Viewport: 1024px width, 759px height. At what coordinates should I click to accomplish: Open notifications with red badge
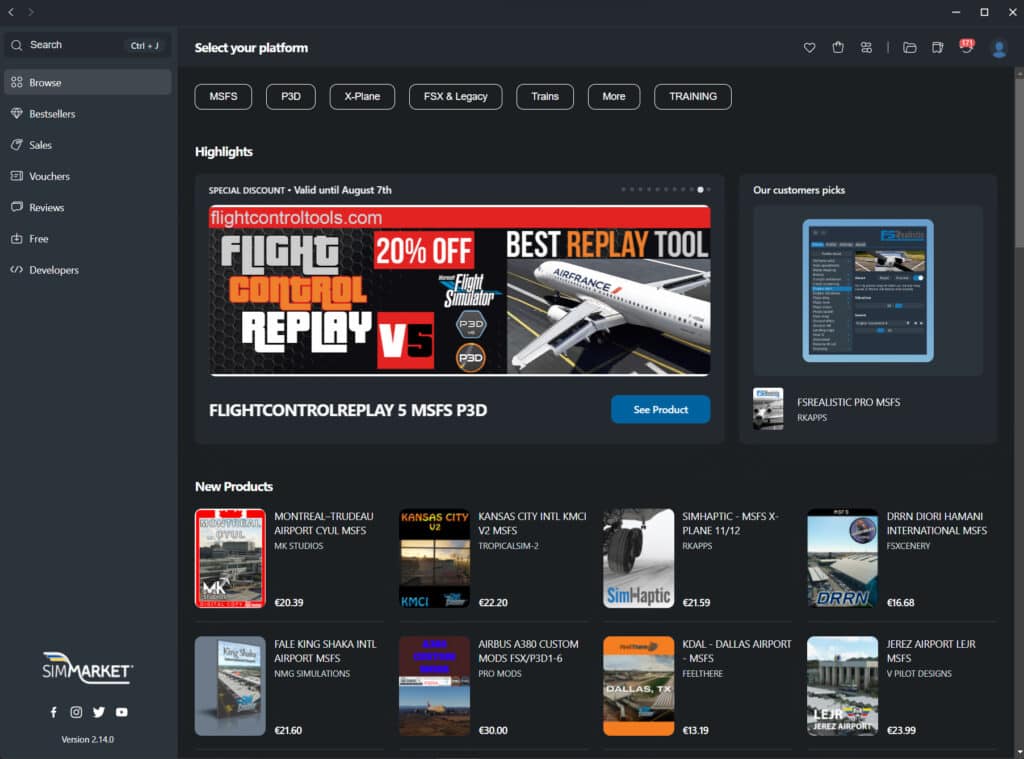[x=965, y=47]
